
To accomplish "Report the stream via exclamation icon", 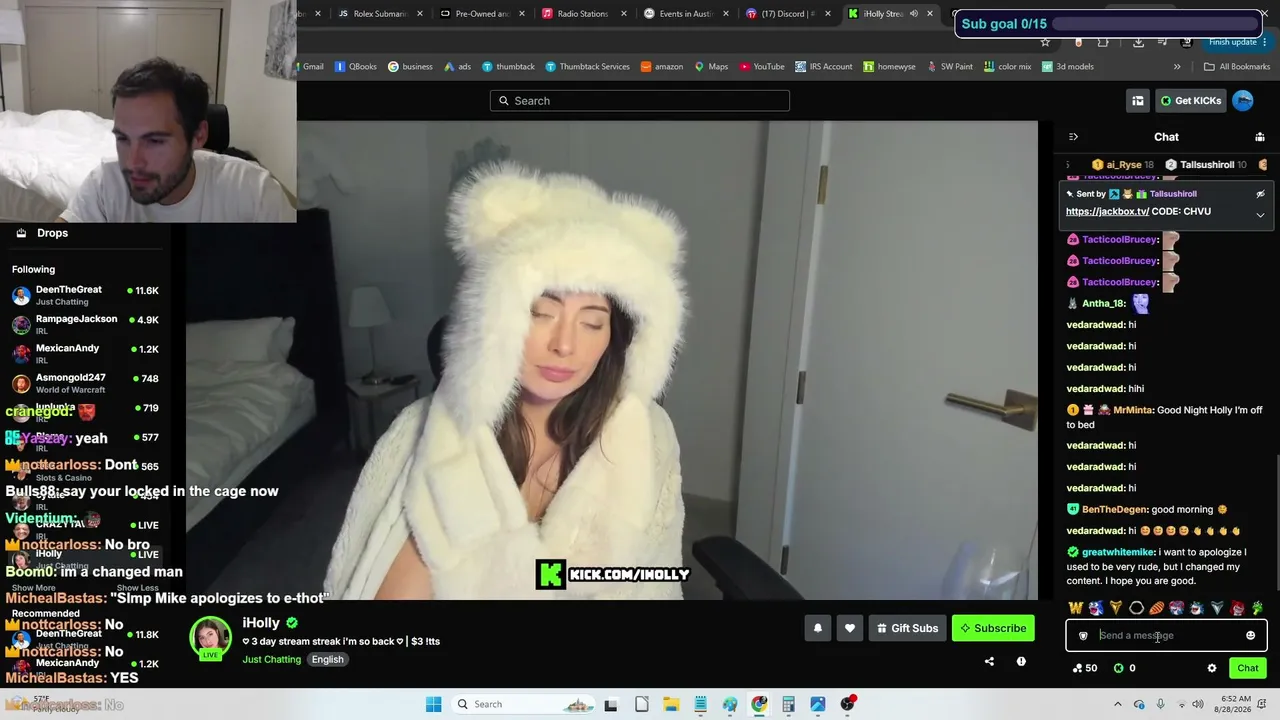I will [1021, 661].
